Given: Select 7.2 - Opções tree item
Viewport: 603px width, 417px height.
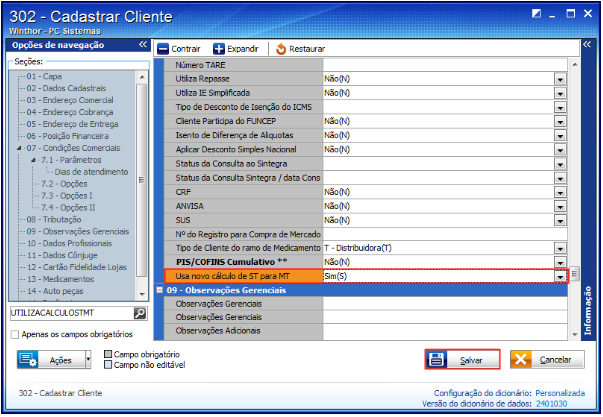Looking at the screenshot, I should [x=64, y=184].
